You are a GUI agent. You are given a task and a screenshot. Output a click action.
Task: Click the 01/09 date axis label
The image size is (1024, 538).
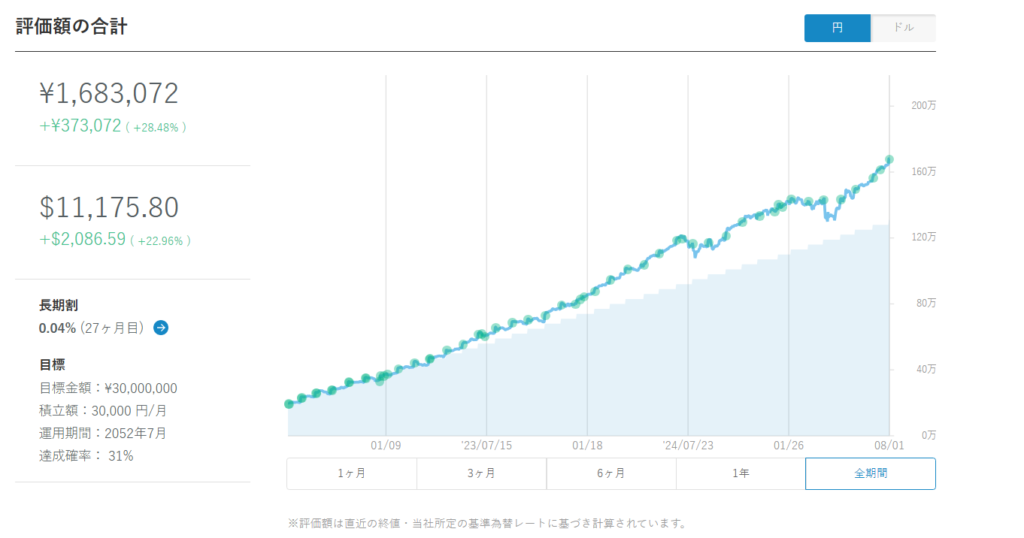385,445
